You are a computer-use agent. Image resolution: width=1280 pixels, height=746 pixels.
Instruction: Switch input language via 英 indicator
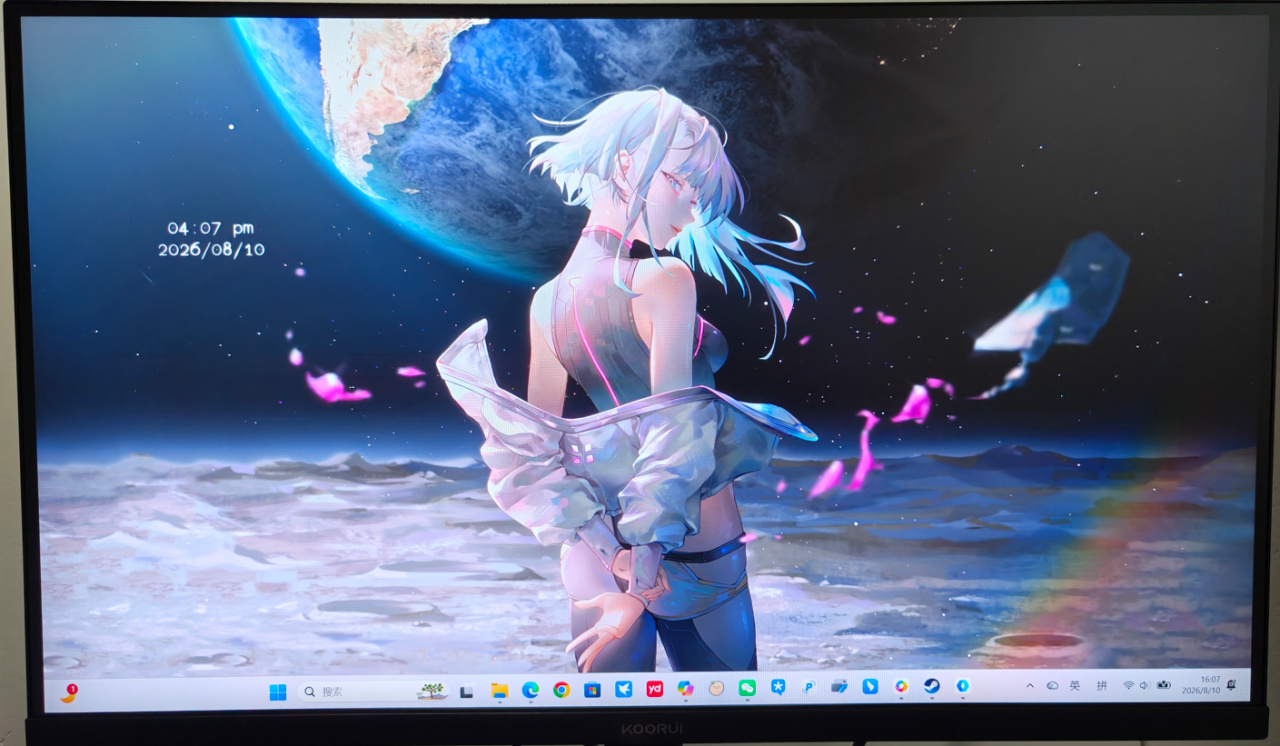tap(1075, 686)
